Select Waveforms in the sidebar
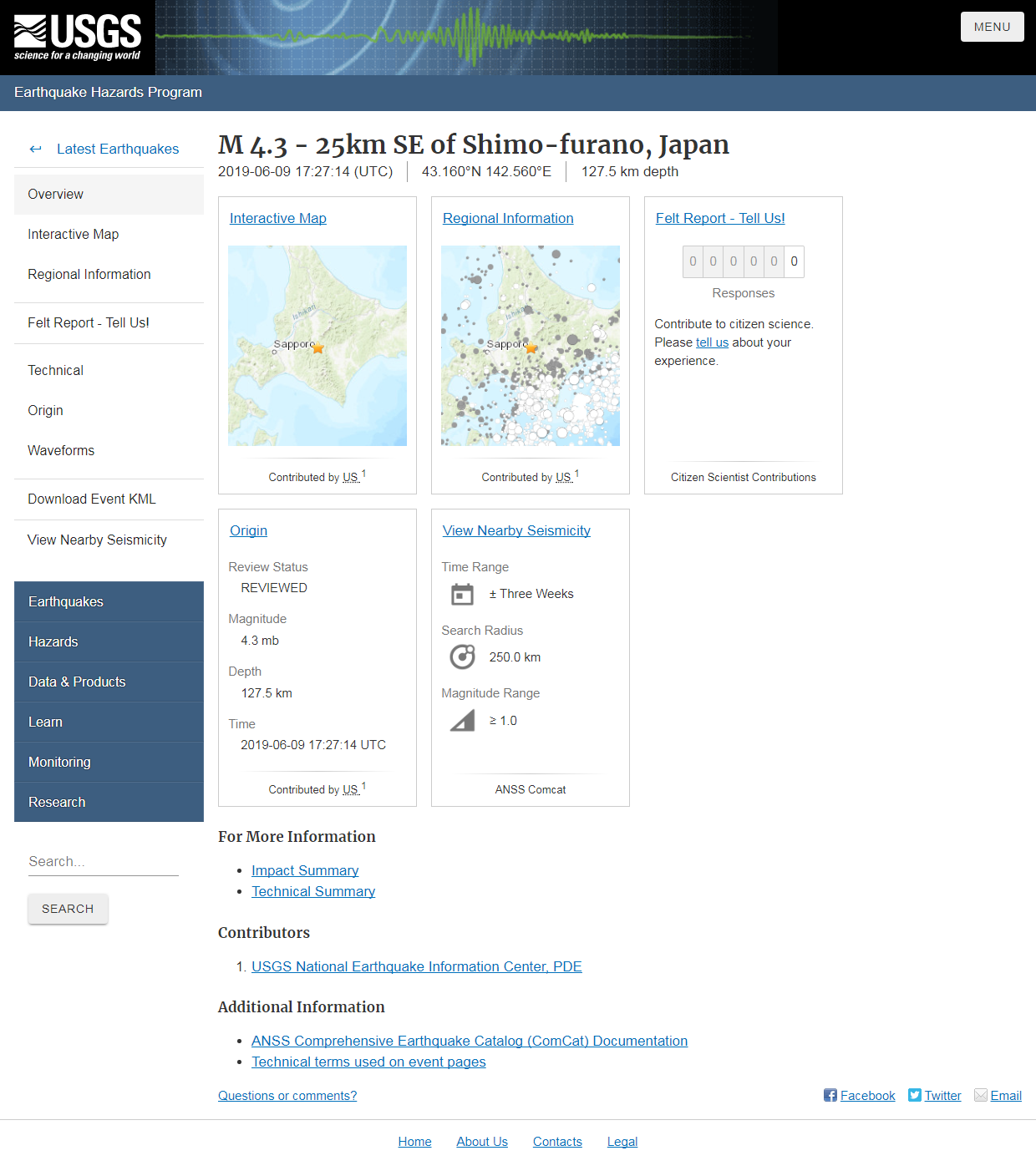Viewport: 1036px width, 1176px height. (x=61, y=450)
